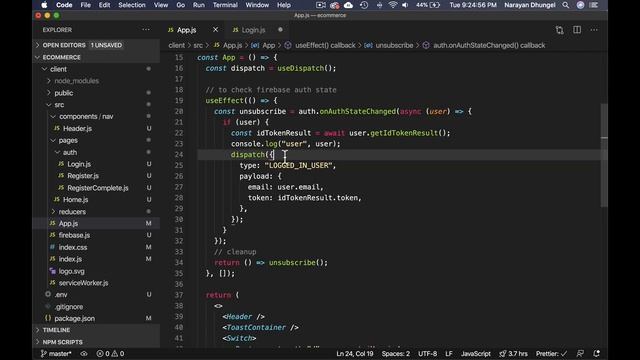Open the Edit menu
Screen dimensions: 640x360
pyautogui.click(x=104, y=5)
